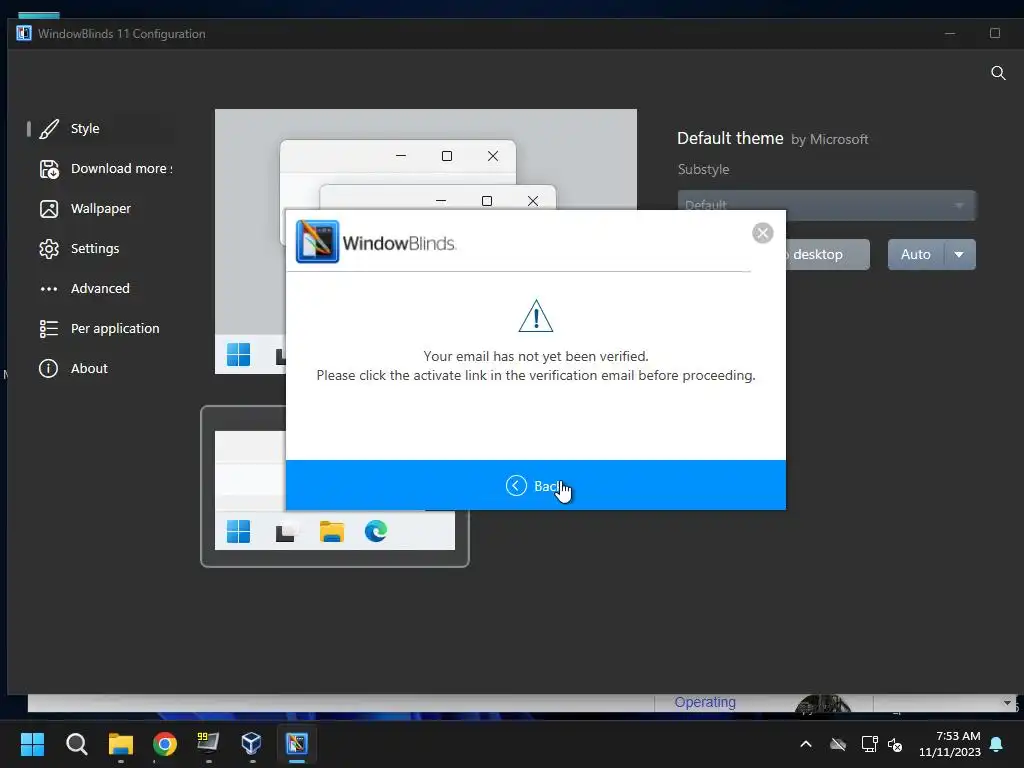Click the Auto button
The height and width of the screenshot is (768, 1024).
(x=916, y=254)
